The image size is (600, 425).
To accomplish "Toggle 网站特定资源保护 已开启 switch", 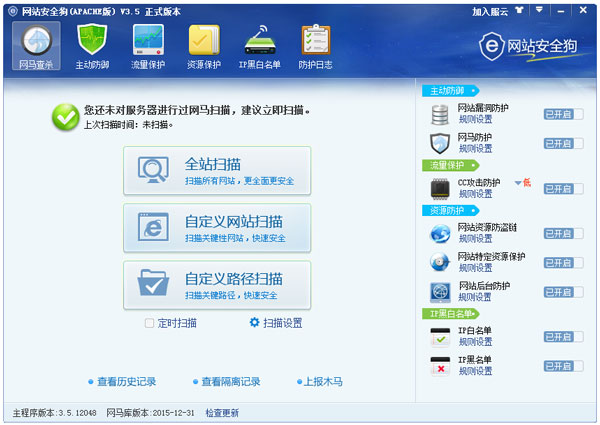I will (563, 263).
